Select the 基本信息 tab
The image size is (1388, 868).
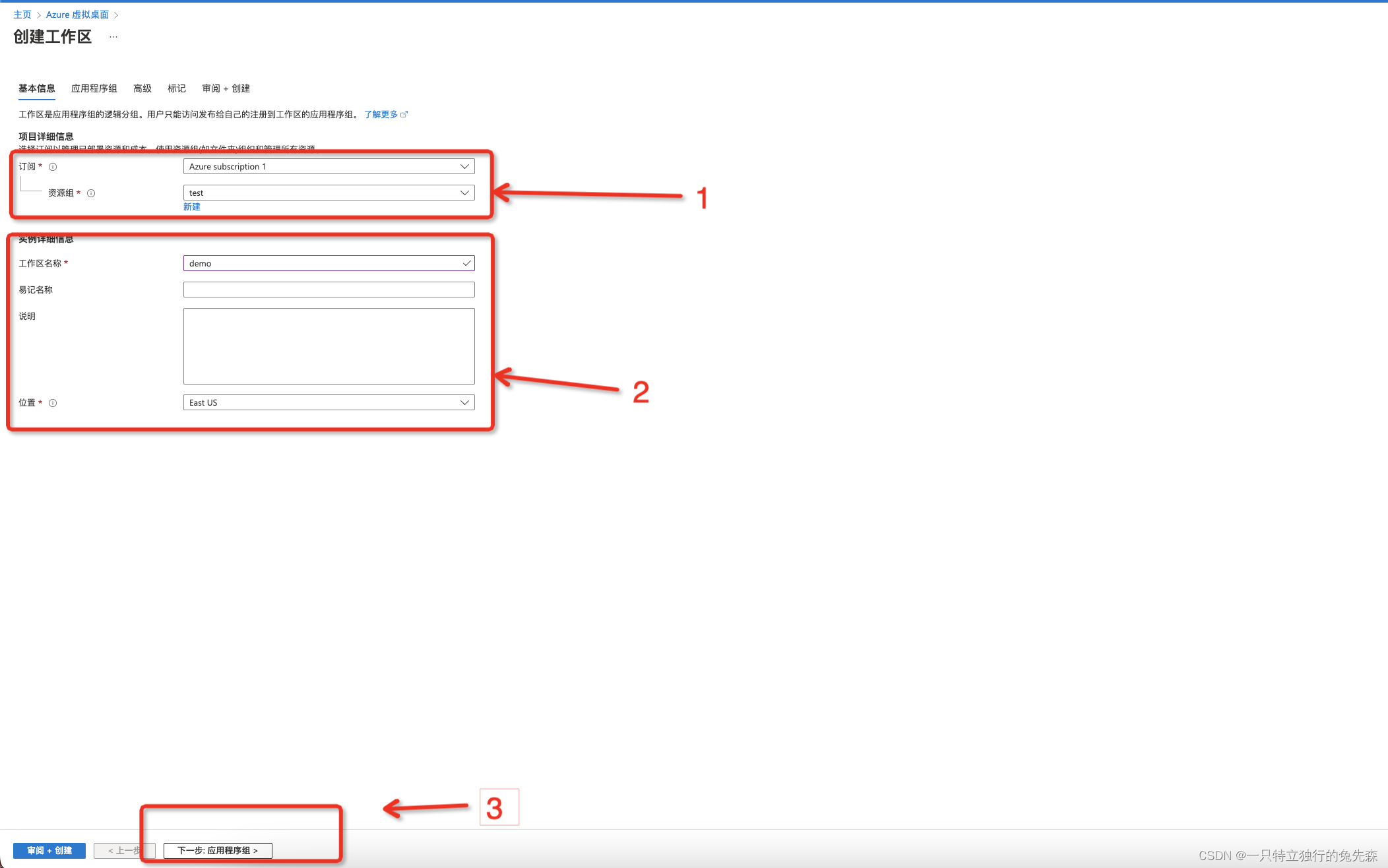point(36,88)
